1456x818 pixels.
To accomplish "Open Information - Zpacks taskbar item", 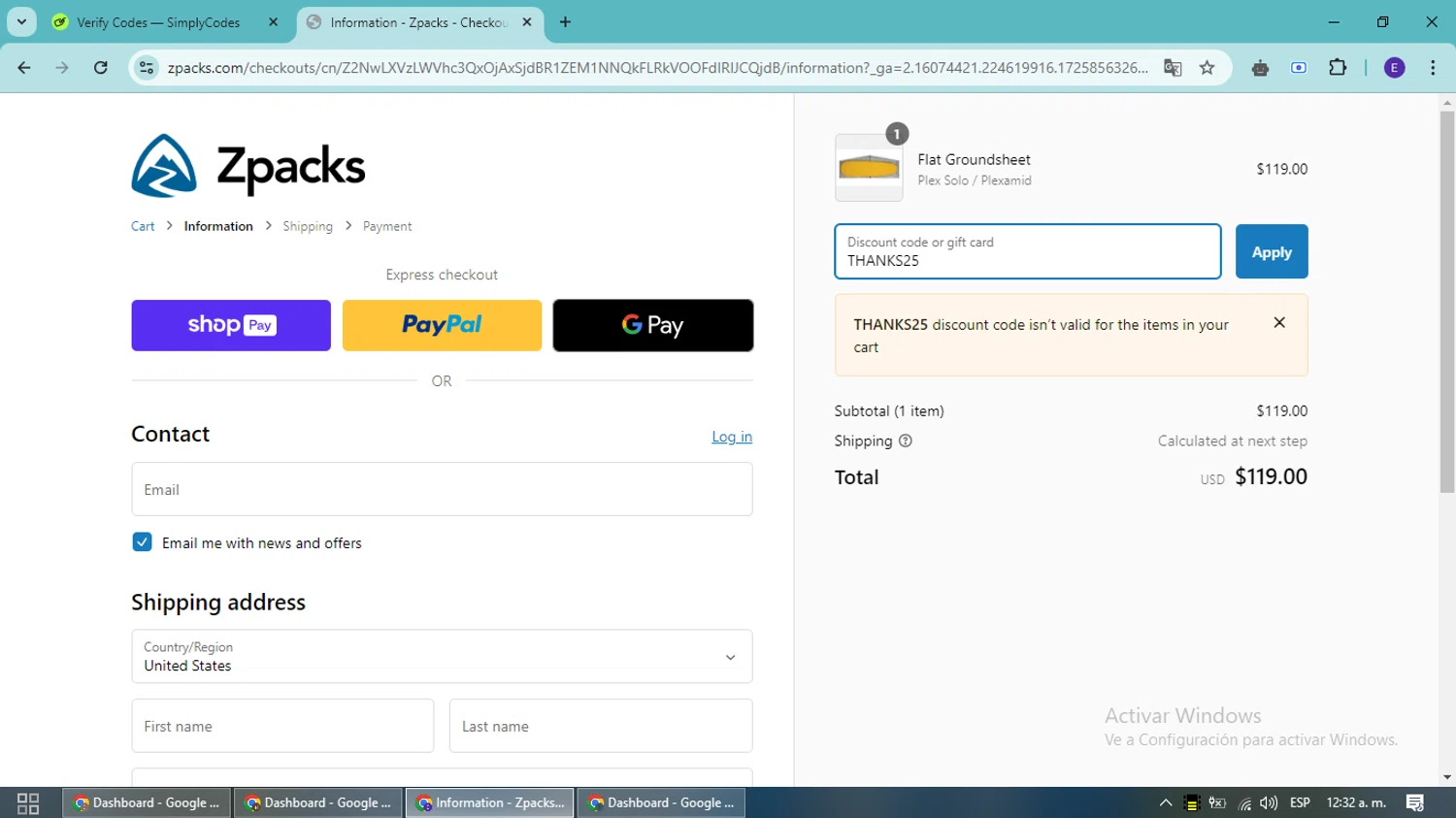I will coord(490,802).
